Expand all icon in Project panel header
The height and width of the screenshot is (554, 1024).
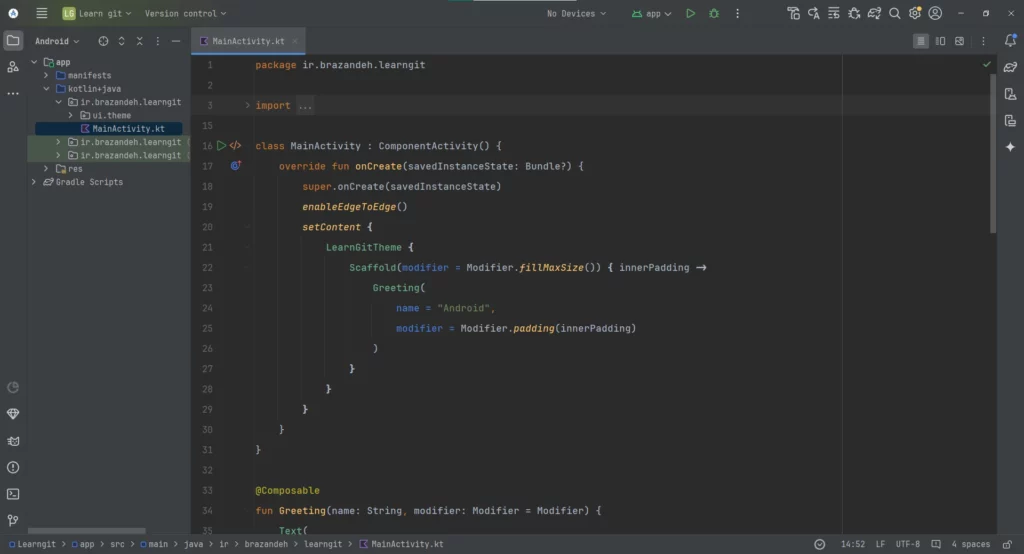click(121, 41)
